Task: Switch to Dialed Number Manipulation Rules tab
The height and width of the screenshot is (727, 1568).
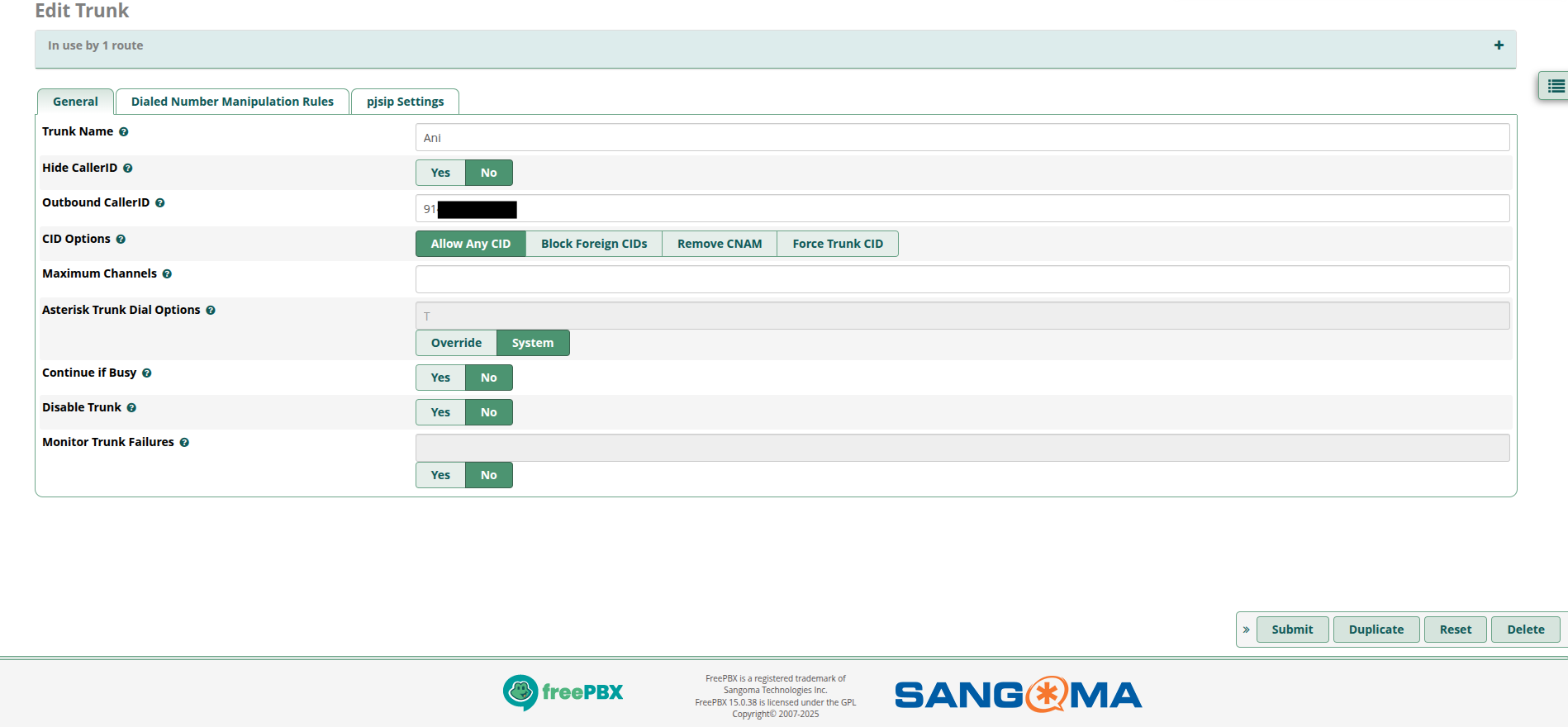Action: (232, 102)
